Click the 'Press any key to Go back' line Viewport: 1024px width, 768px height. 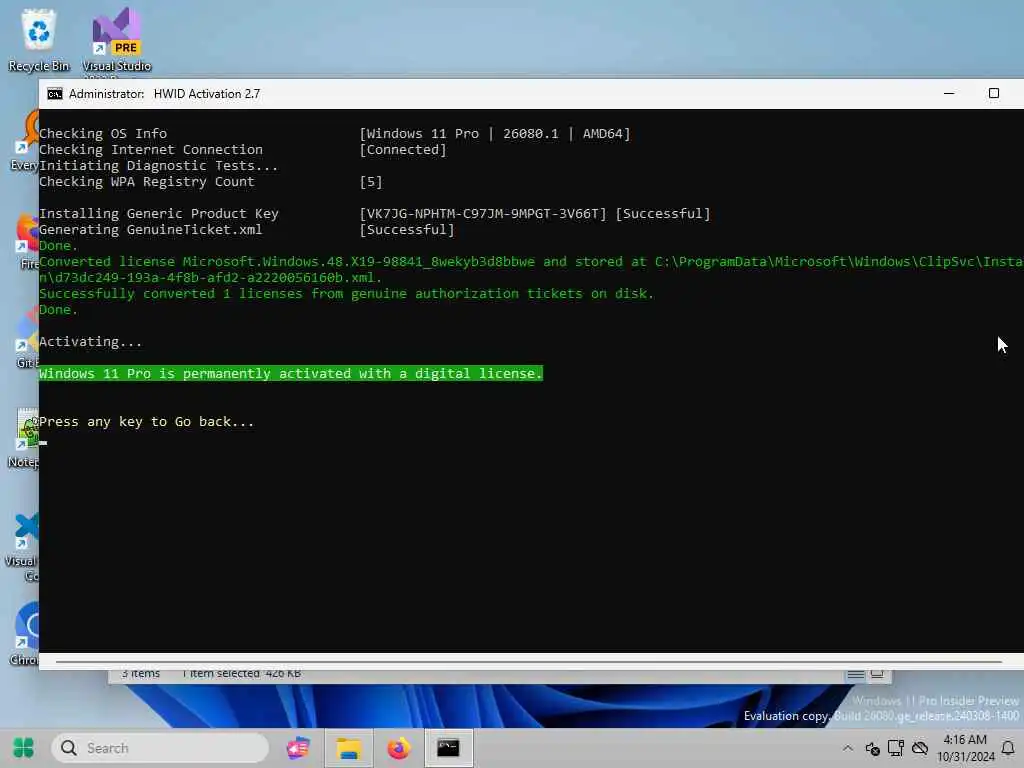pyautogui.click(x=146, y=422)
